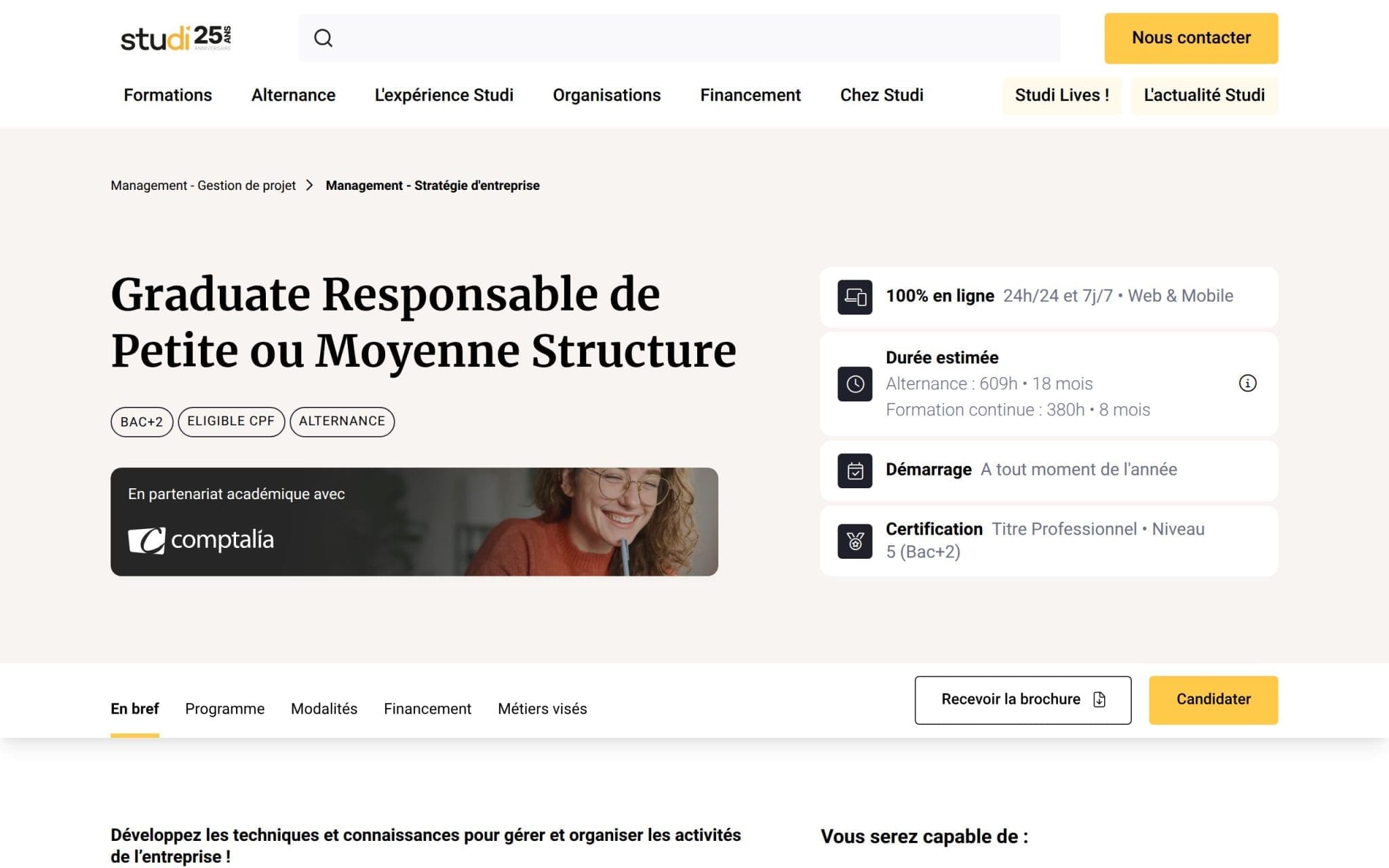Click the Graduate Responsable de Petite ou Moyenne Structure heading

coord(424,323)
